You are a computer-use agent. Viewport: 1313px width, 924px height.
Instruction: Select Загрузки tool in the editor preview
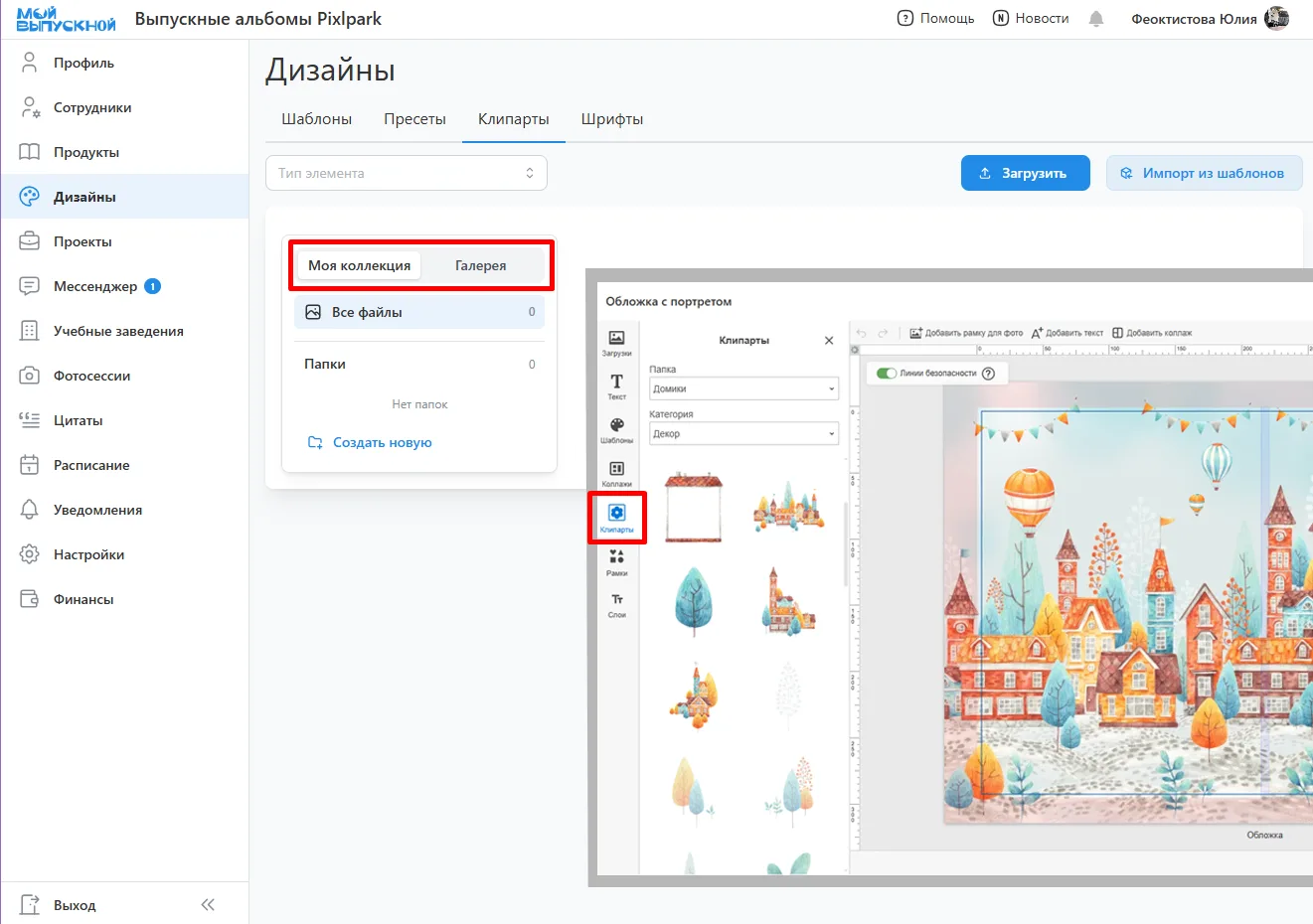(x=616, y=343)
